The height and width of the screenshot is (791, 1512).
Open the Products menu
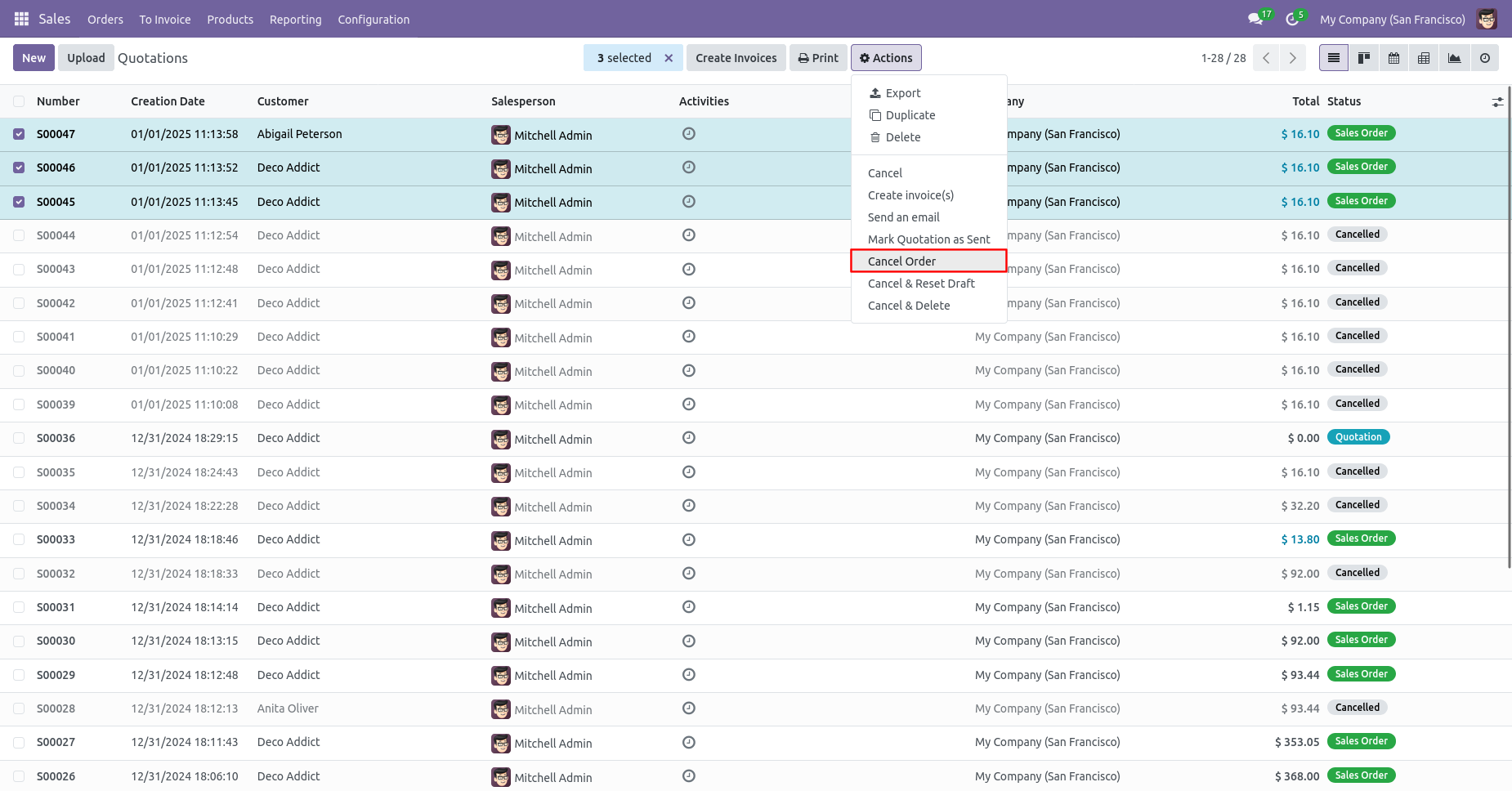click(230, 20)
